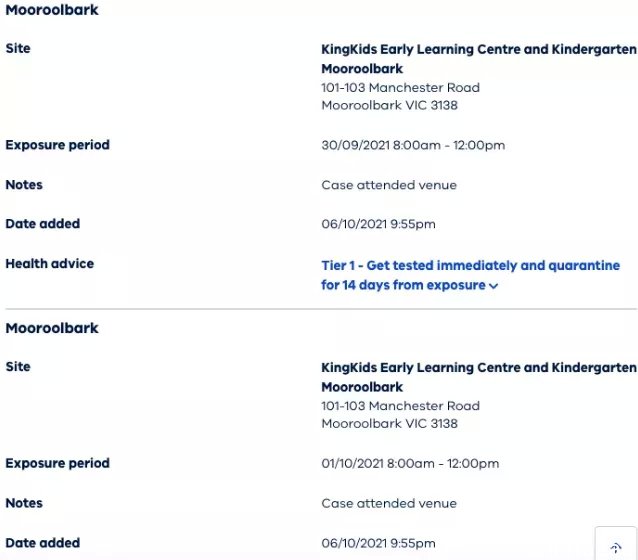Click the 'Exposure period' label in first listing
Screen dimensions: 638x560
57,145
